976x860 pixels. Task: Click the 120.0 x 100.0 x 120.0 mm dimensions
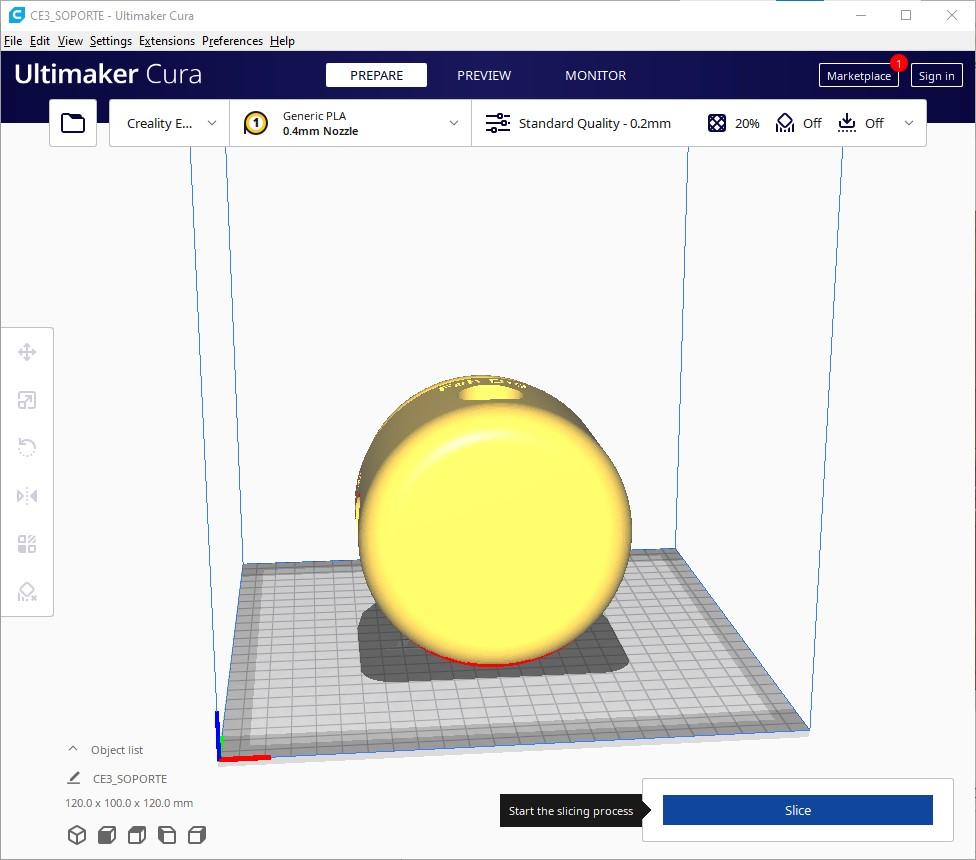[x=129, y=803]
